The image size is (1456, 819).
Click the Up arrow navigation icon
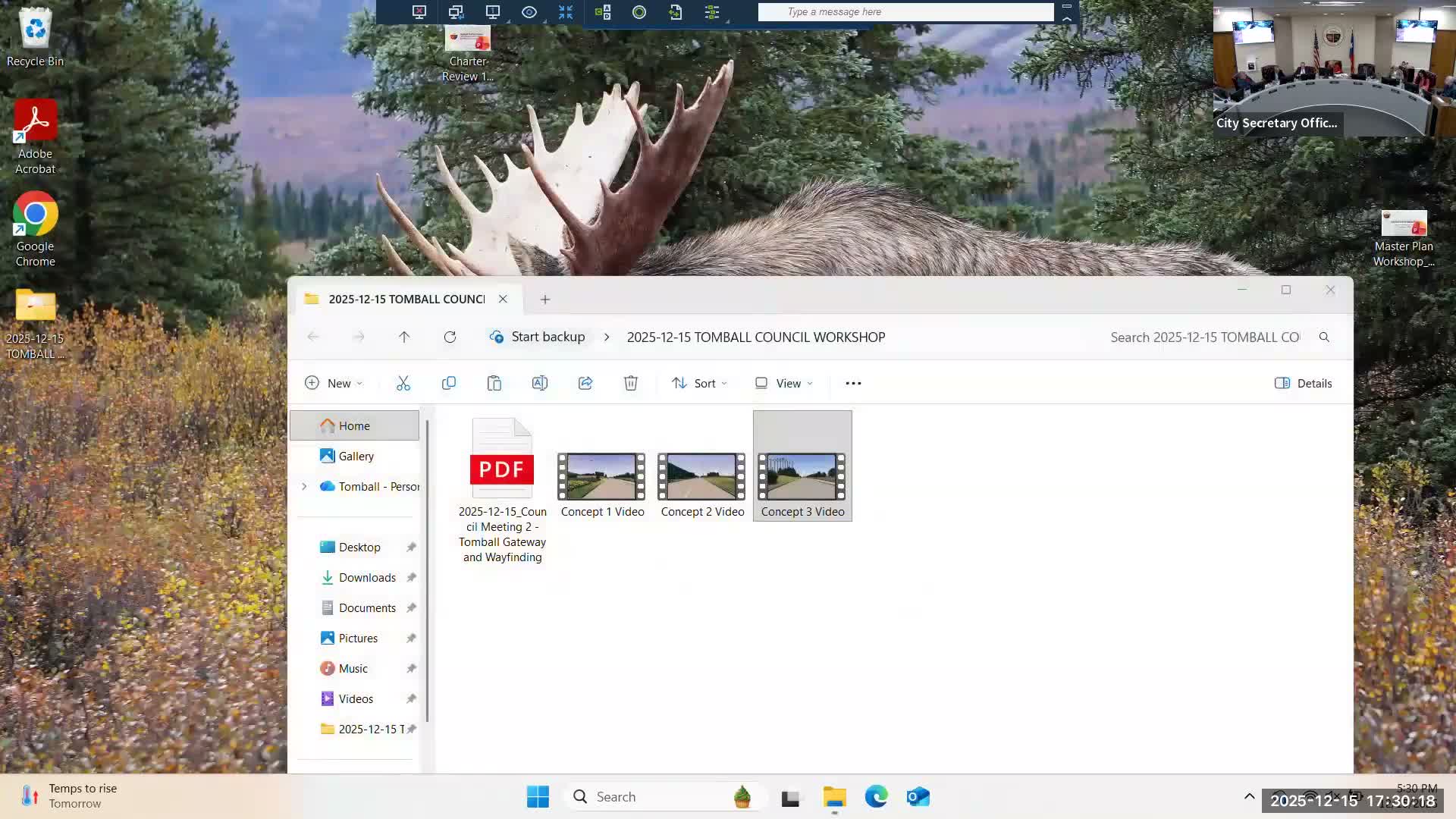[x=404, y=337]
